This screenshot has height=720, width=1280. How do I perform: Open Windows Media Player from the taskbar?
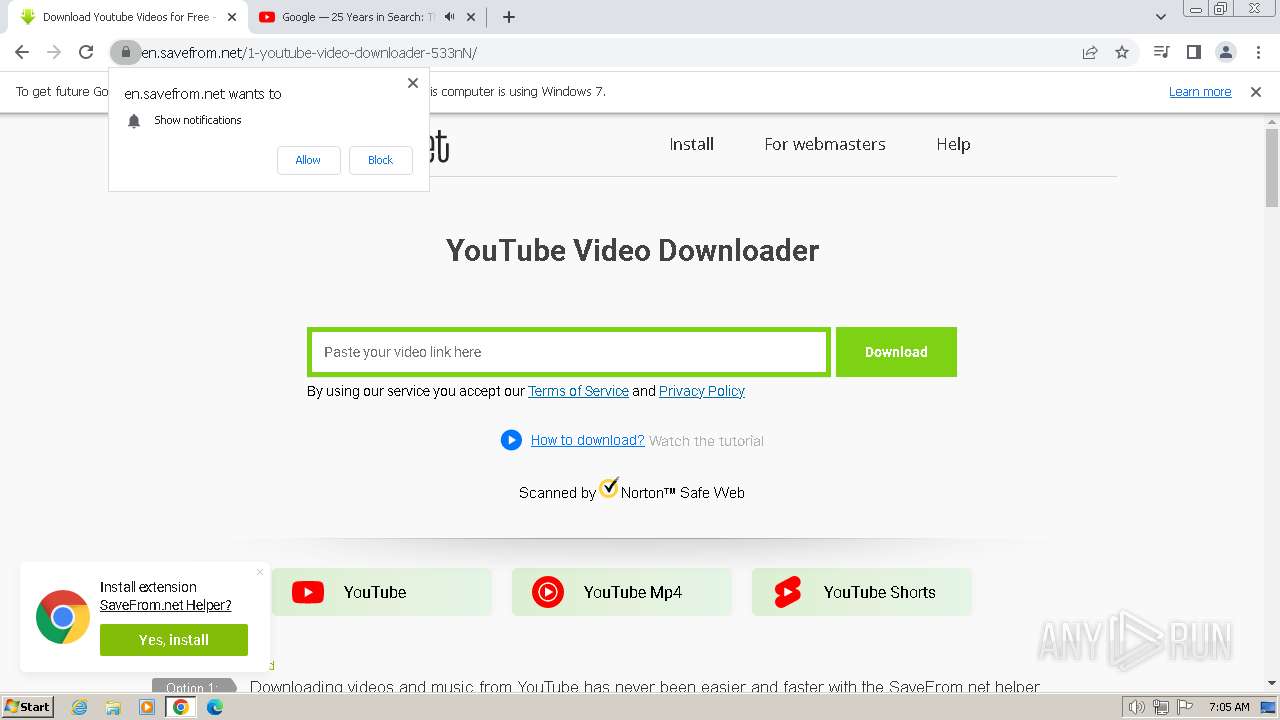[147, 707]
